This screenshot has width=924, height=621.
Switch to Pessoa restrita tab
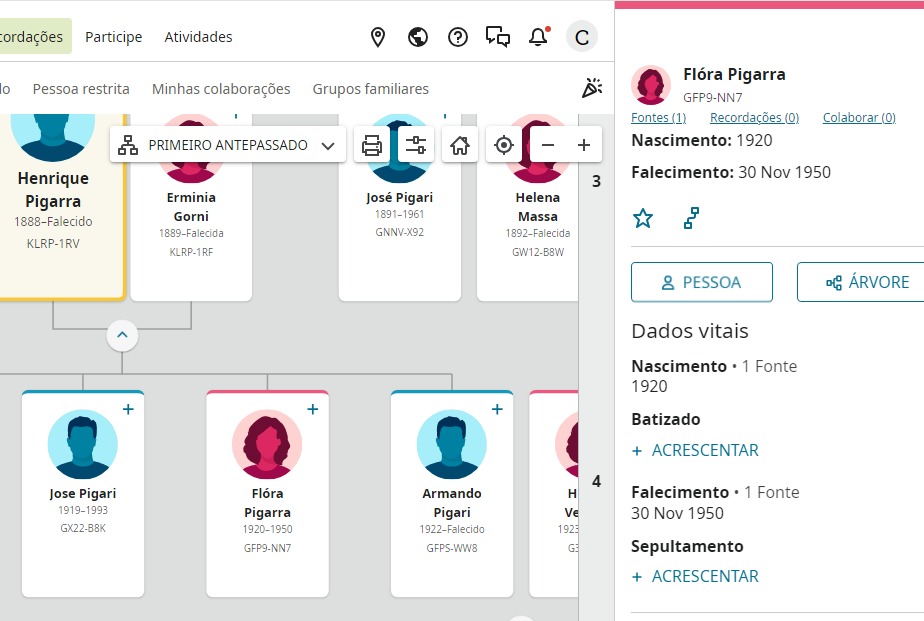81,89
